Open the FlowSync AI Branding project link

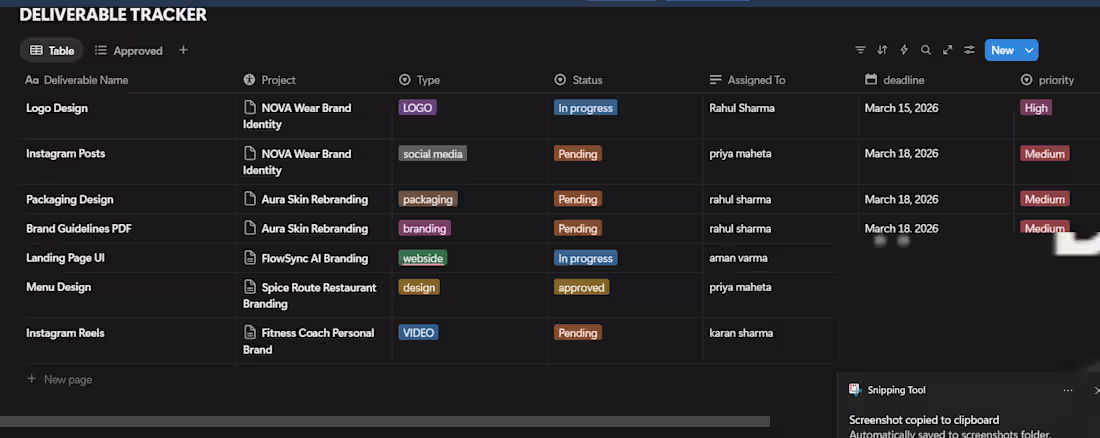point(306,258)
